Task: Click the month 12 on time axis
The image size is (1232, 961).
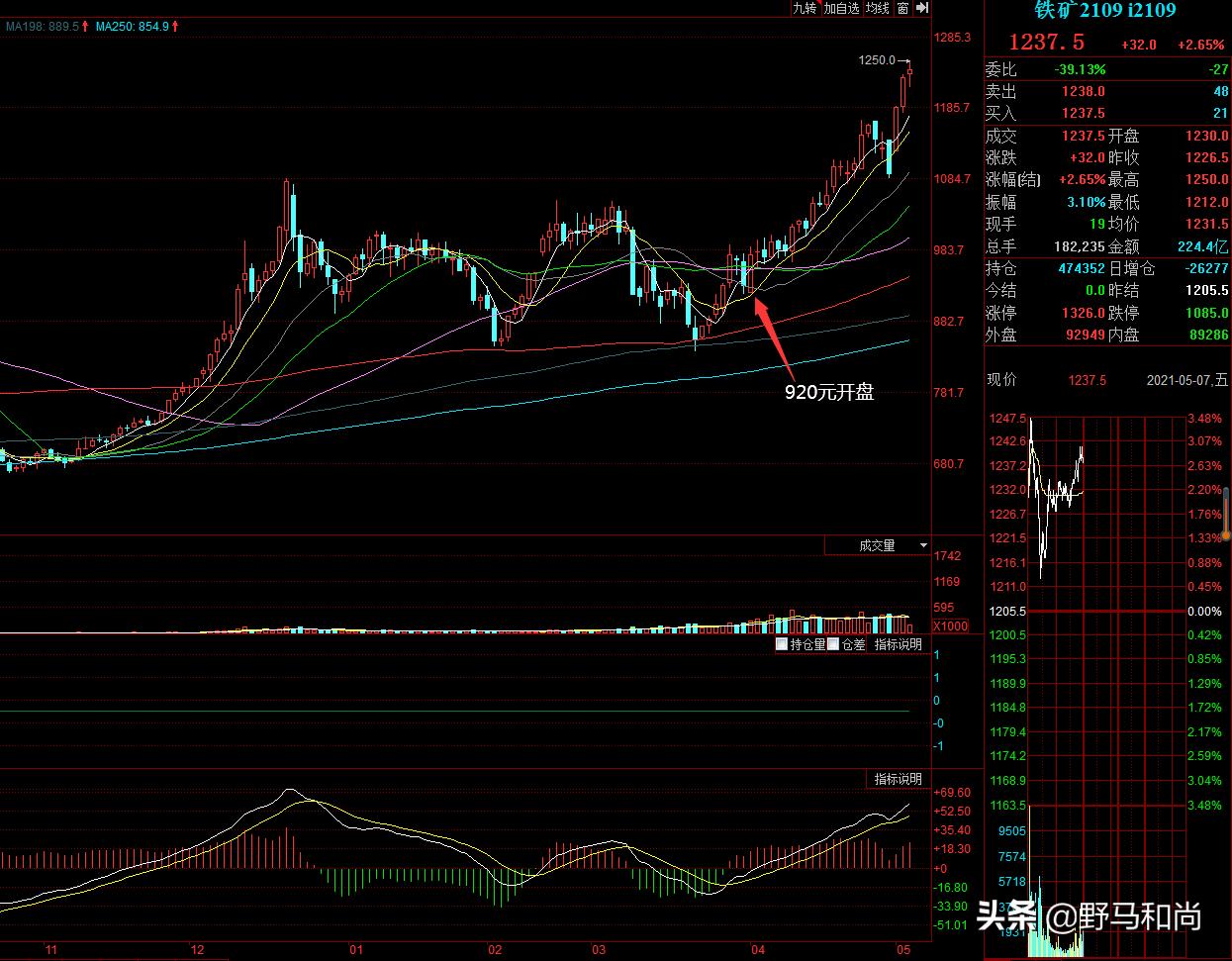Action: pyautogui.click(x=198, y=950)
